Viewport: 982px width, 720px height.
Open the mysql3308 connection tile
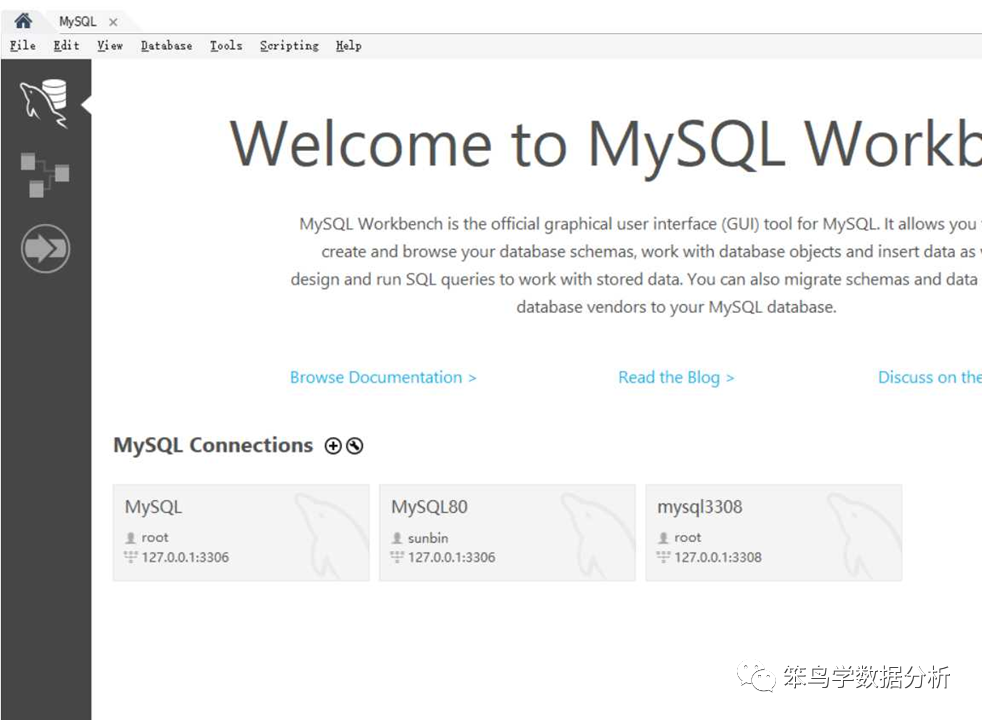click(x=774, y=533)
